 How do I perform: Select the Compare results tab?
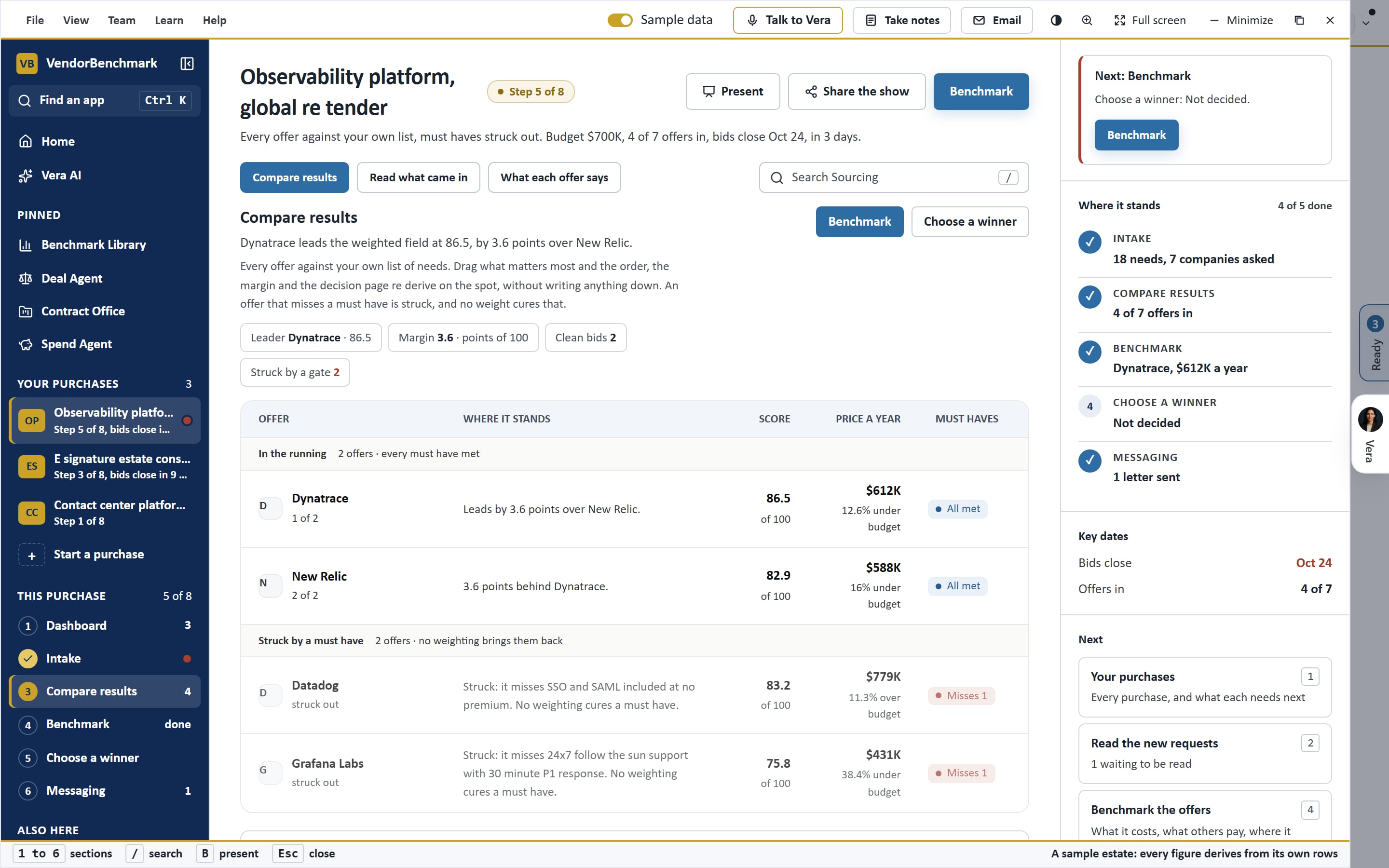(295, 177)
